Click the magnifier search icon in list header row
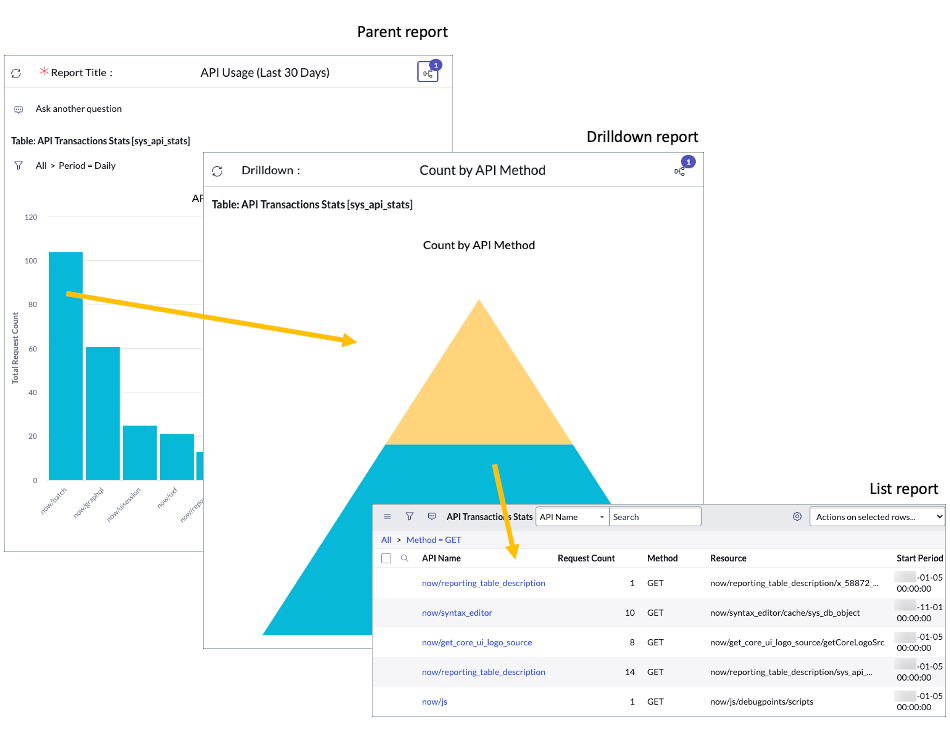Viewport: 950px width, 741px height. (x=404, y=557)
